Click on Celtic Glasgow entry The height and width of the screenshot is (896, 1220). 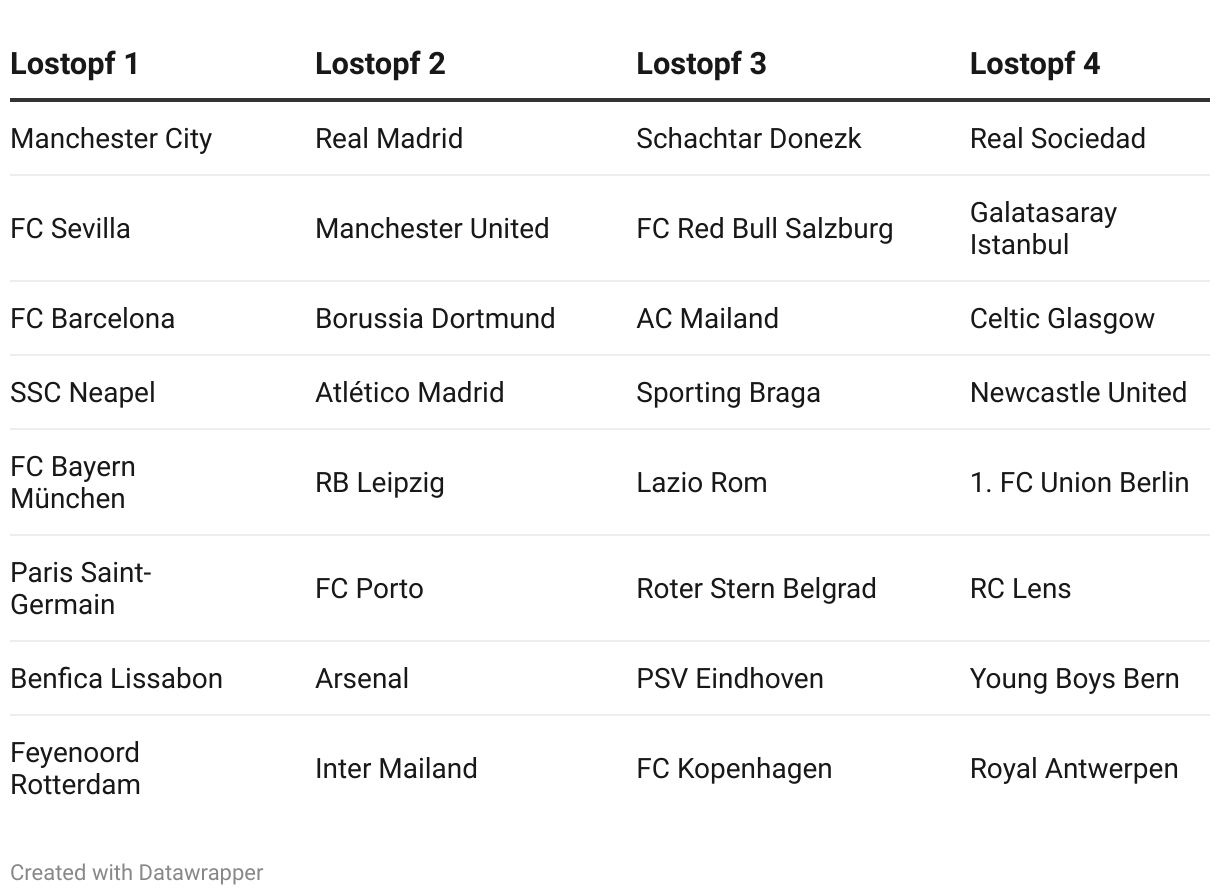(x=1062, y=319)
